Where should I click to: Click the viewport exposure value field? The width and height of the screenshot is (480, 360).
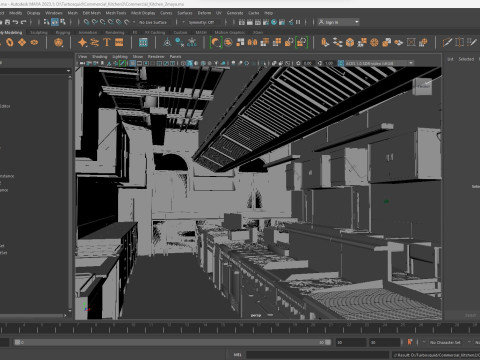[308, 63]
